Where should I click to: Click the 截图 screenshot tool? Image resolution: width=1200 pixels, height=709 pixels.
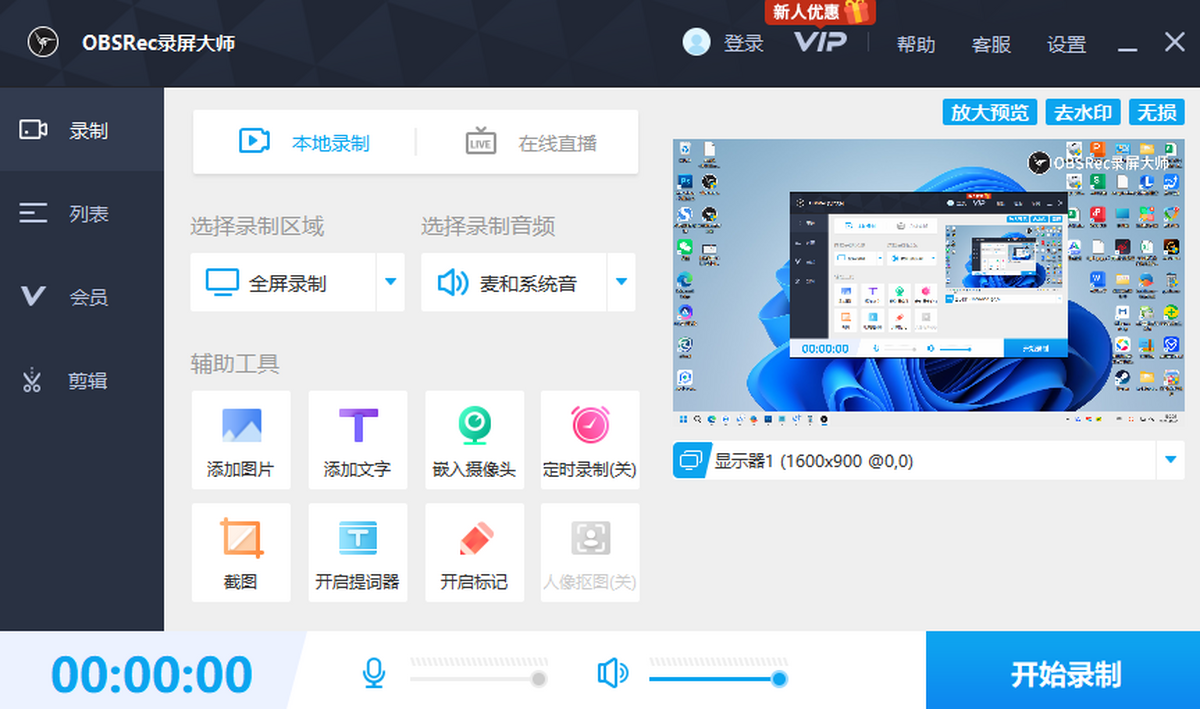[241, 553]
